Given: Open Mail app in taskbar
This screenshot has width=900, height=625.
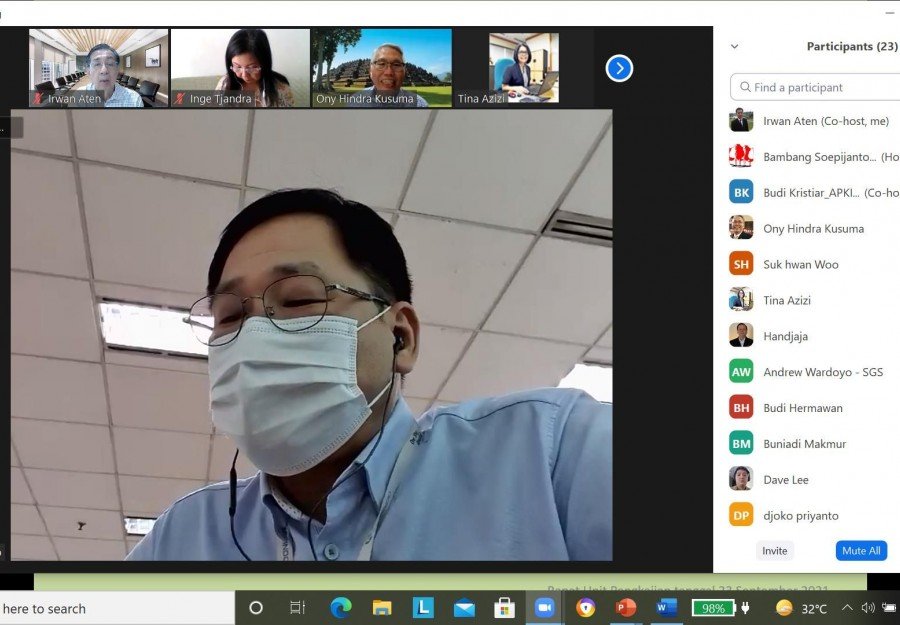Looking at the screenshot, I should [464, 608].
